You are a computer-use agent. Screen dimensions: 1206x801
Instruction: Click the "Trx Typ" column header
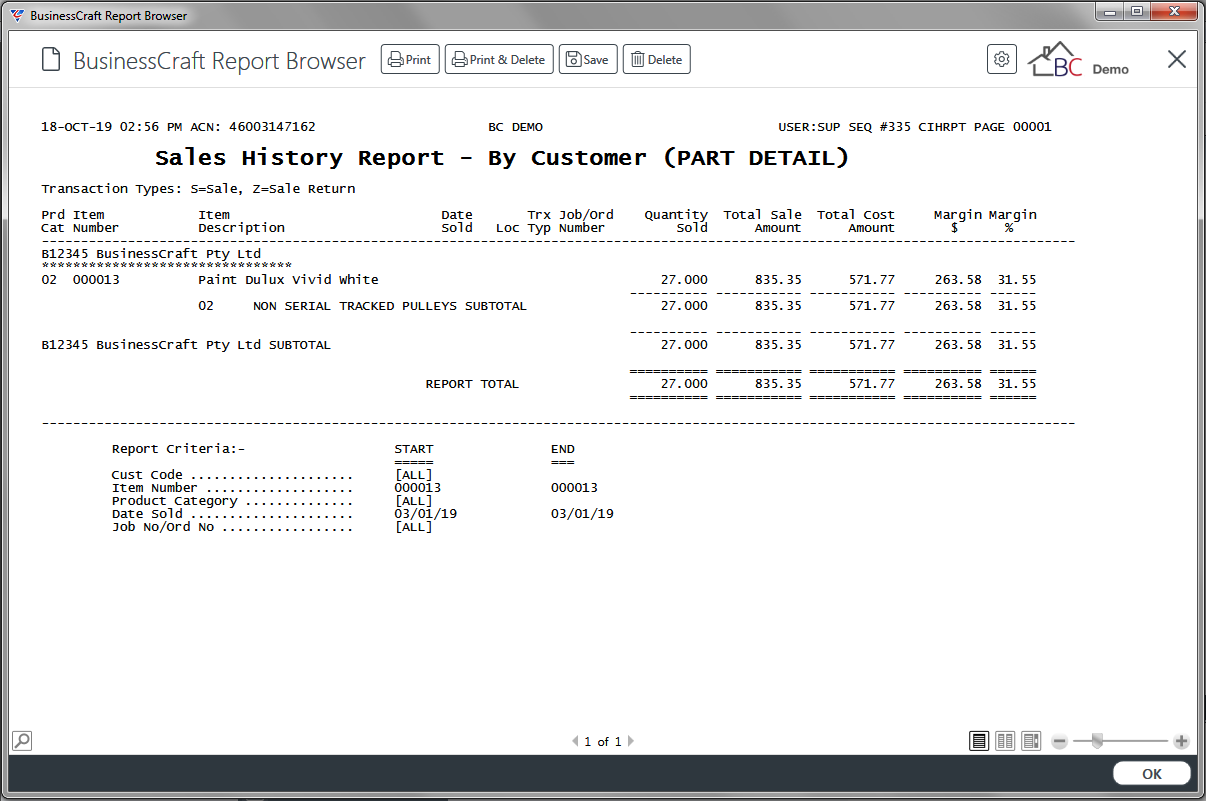tap(539, 221)
